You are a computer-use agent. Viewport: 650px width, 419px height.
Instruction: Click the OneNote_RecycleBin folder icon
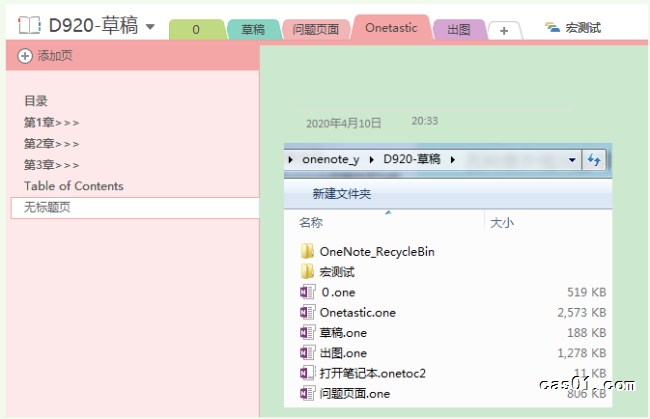pos(307,251)
